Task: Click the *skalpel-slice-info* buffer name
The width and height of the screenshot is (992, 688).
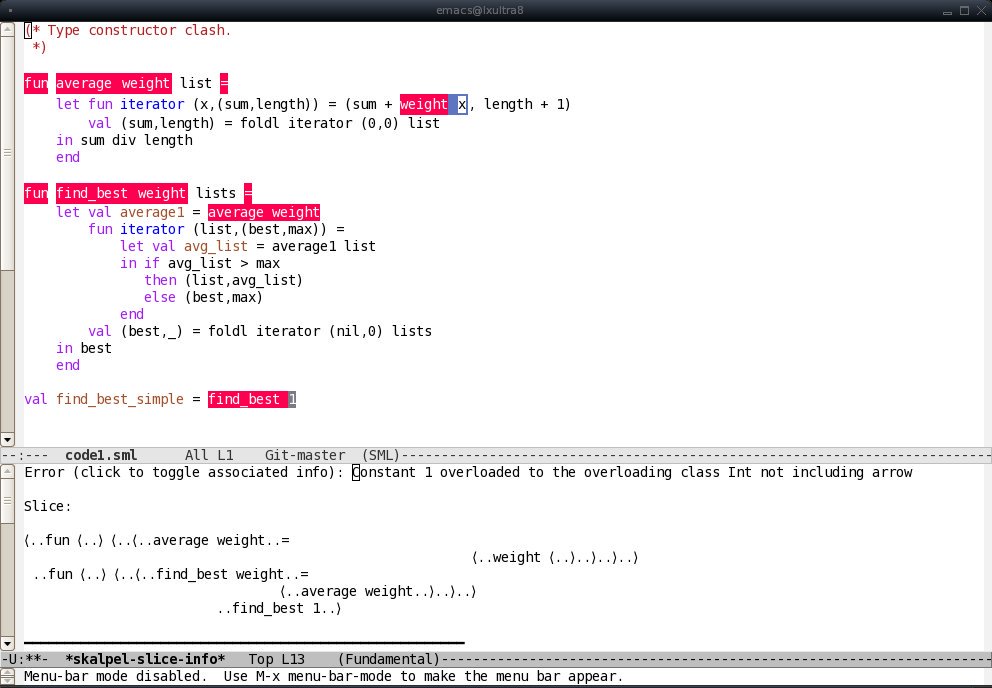Action: click(x=145, y=660)
